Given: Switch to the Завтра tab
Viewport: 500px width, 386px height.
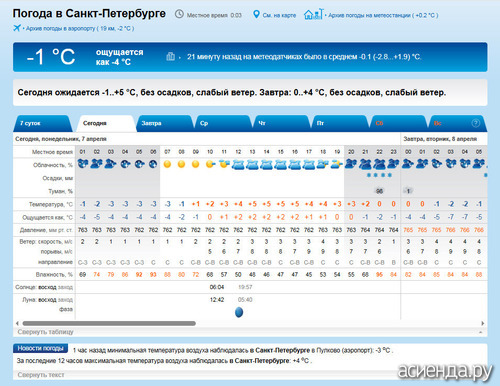Looking at the screenshot, I should point(165,123).
